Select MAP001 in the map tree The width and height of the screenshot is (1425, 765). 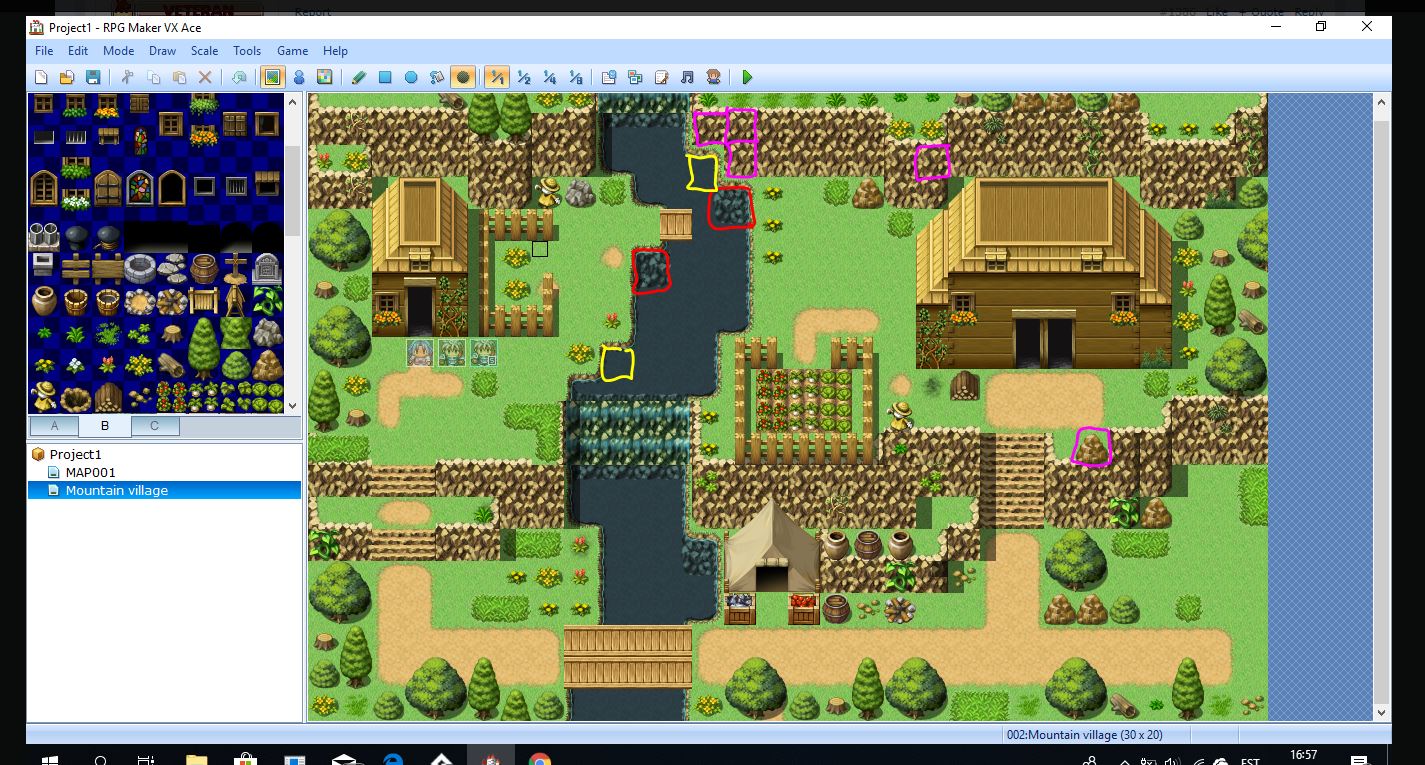pyautogui.click(x=90, y=472)
